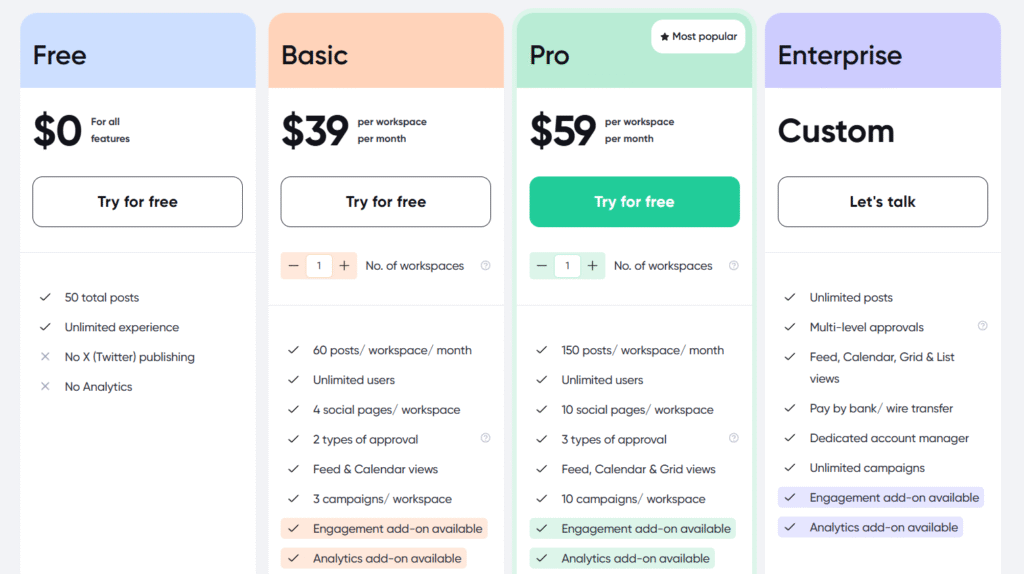Click Try for free under Free plan
The image size is (1024, 574).
coord(137,202)
